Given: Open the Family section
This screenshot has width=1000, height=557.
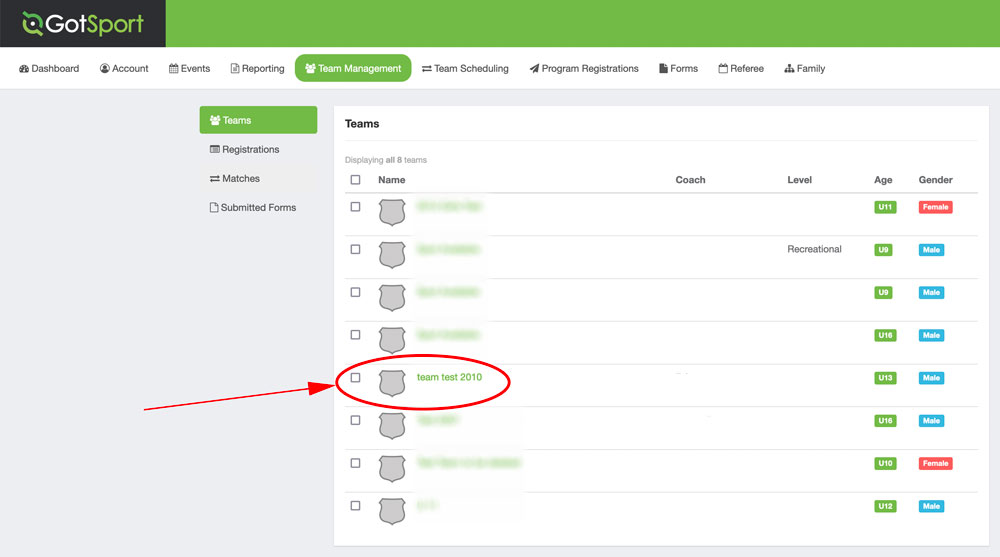Looking at the screenshot, I should (x=805, y=69).
